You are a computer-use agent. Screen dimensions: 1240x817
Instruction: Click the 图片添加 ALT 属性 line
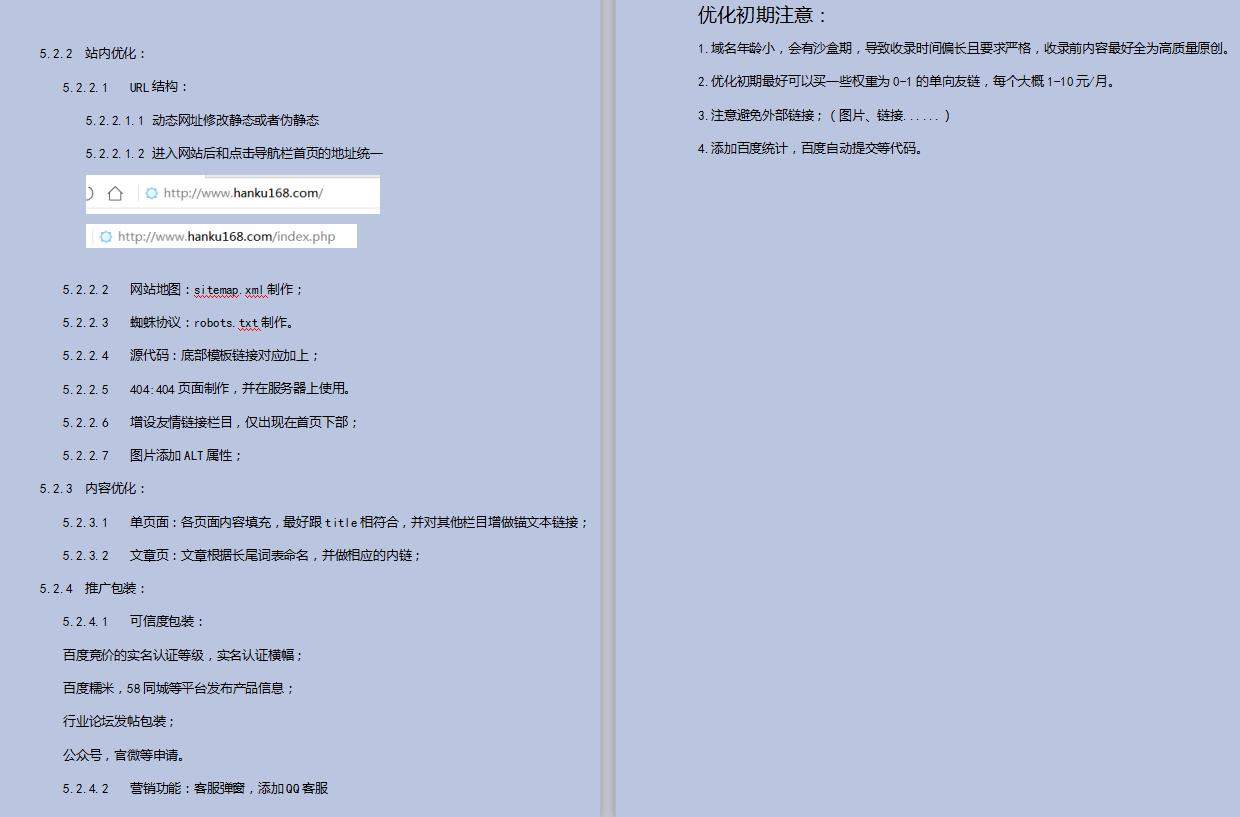point(185,455)
